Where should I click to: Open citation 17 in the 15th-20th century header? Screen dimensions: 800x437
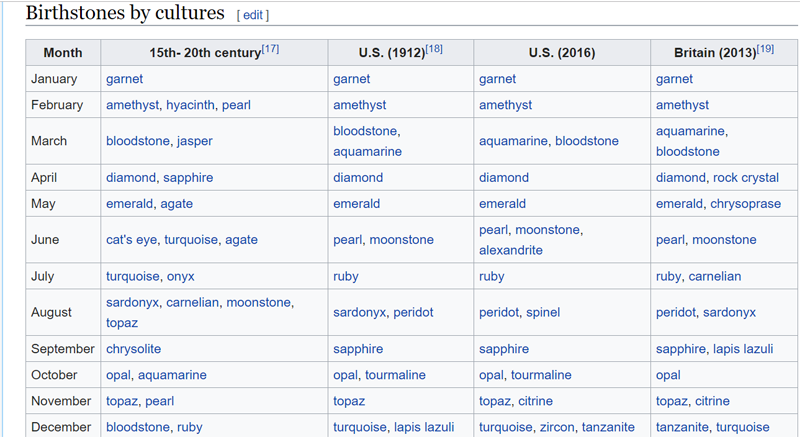click(270, 49)
